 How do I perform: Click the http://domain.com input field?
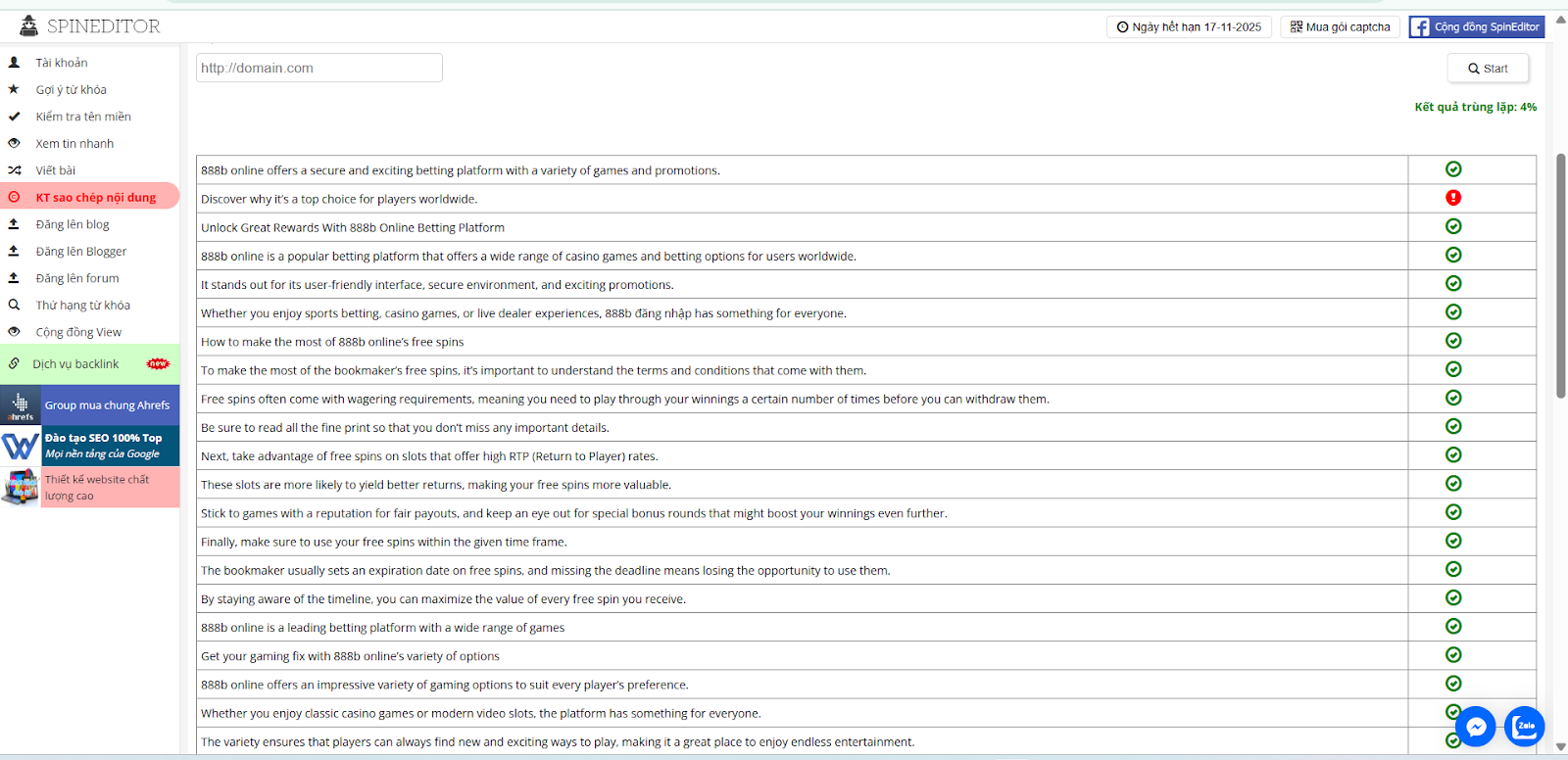coord(319,68)
